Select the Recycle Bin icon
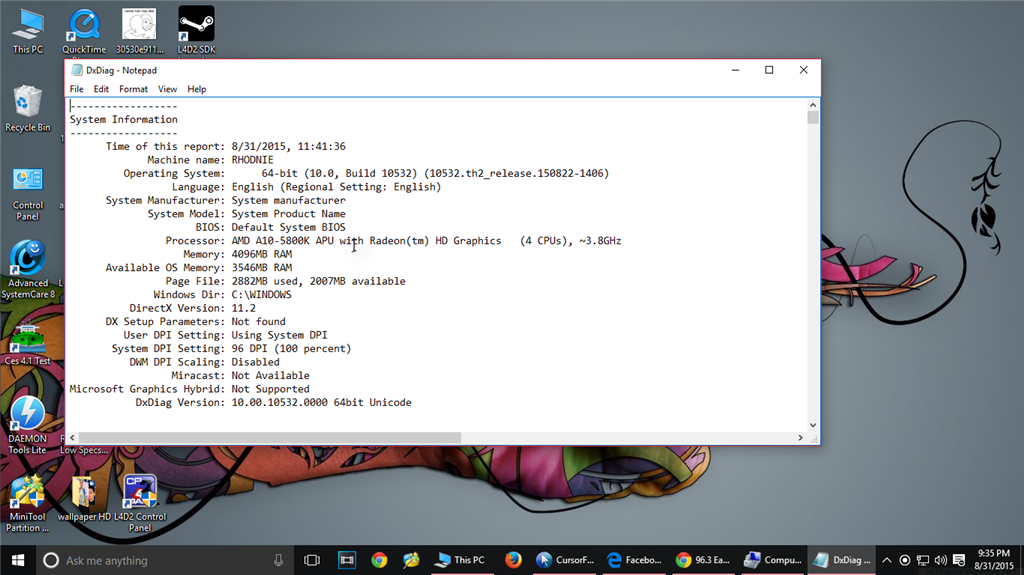Viewport: 1024px width, 575px height. pyautogui.click(x=27, y=109)
